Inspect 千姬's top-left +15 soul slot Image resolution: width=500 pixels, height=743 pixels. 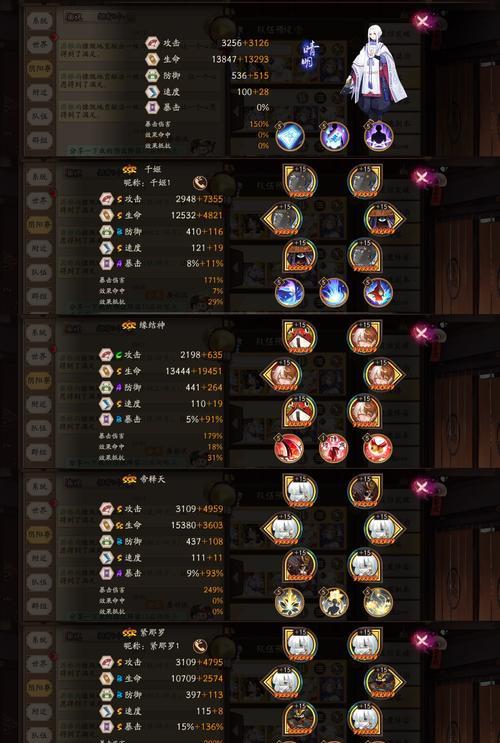tap(300, 181)
